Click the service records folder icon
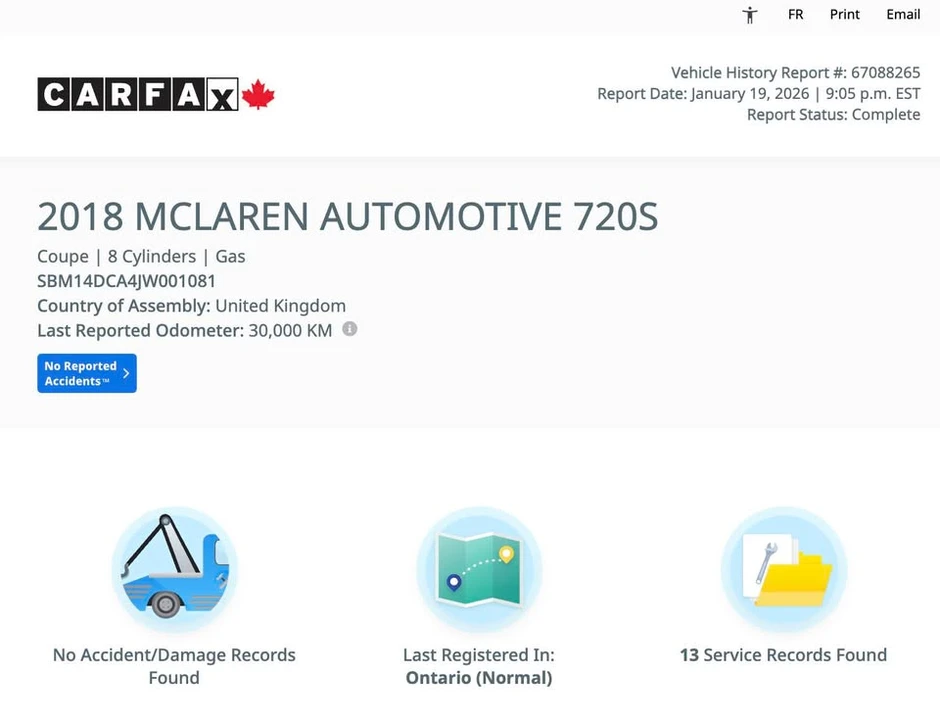940x720 pixels. point(784,569)
